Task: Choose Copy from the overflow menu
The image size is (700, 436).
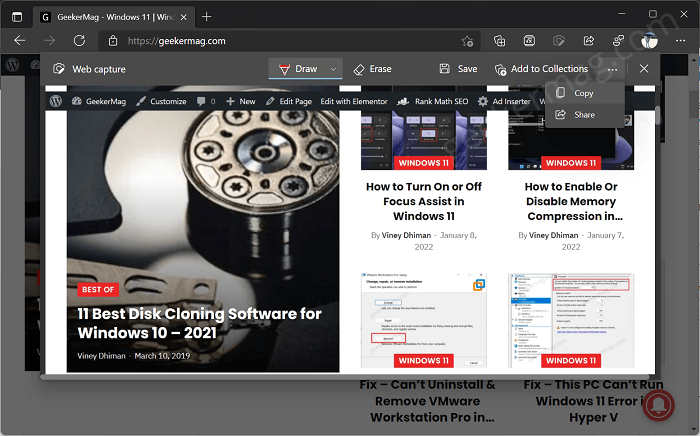Action: [x=584, y=93]
